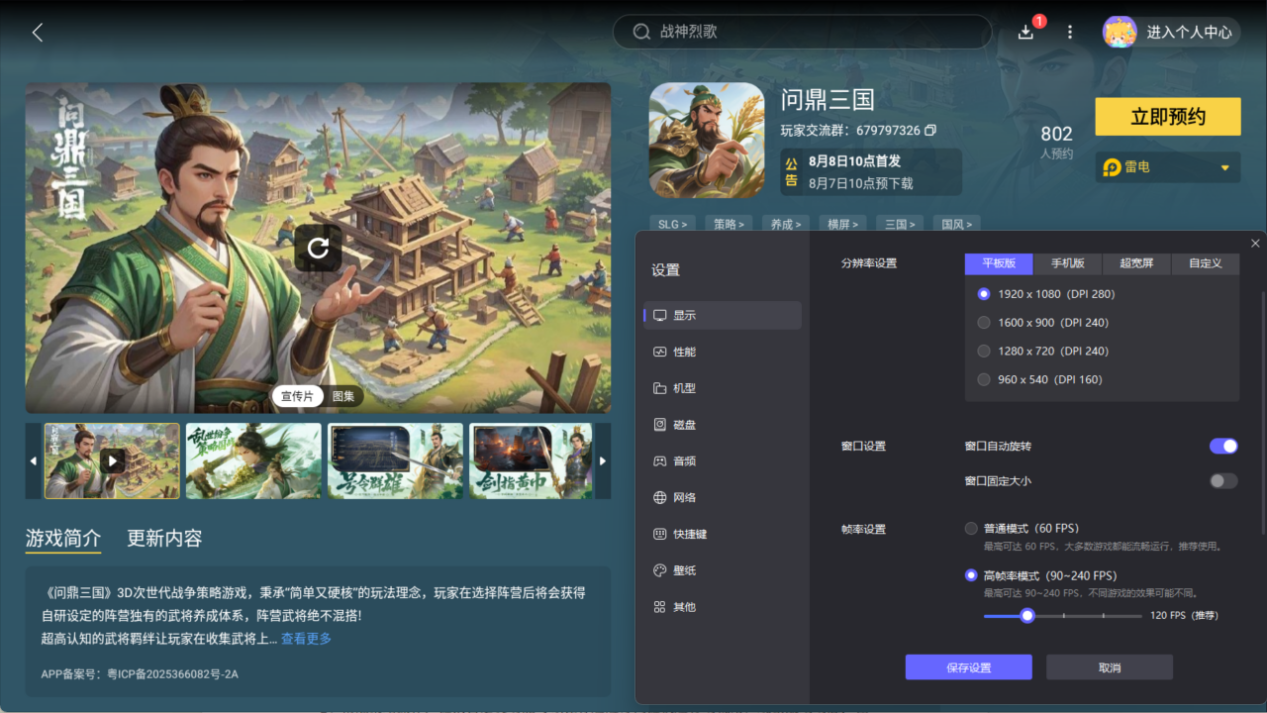Set FPS slider to rightmost track section
1267x713 pixels.
pyautogui.click(x=1122, y=616)
